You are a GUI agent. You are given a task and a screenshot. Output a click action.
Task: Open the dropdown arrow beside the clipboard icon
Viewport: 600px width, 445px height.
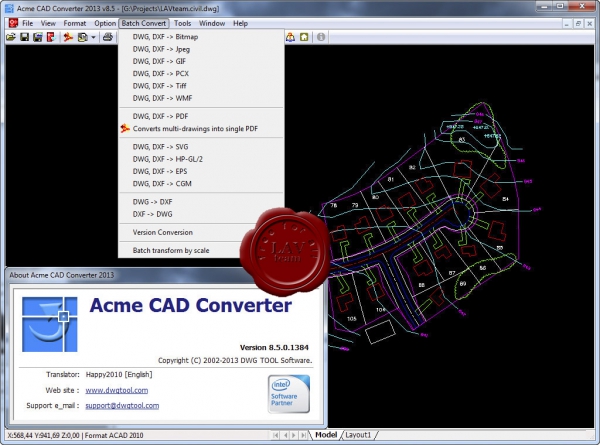pyautogui.click(x=93, y=37)
